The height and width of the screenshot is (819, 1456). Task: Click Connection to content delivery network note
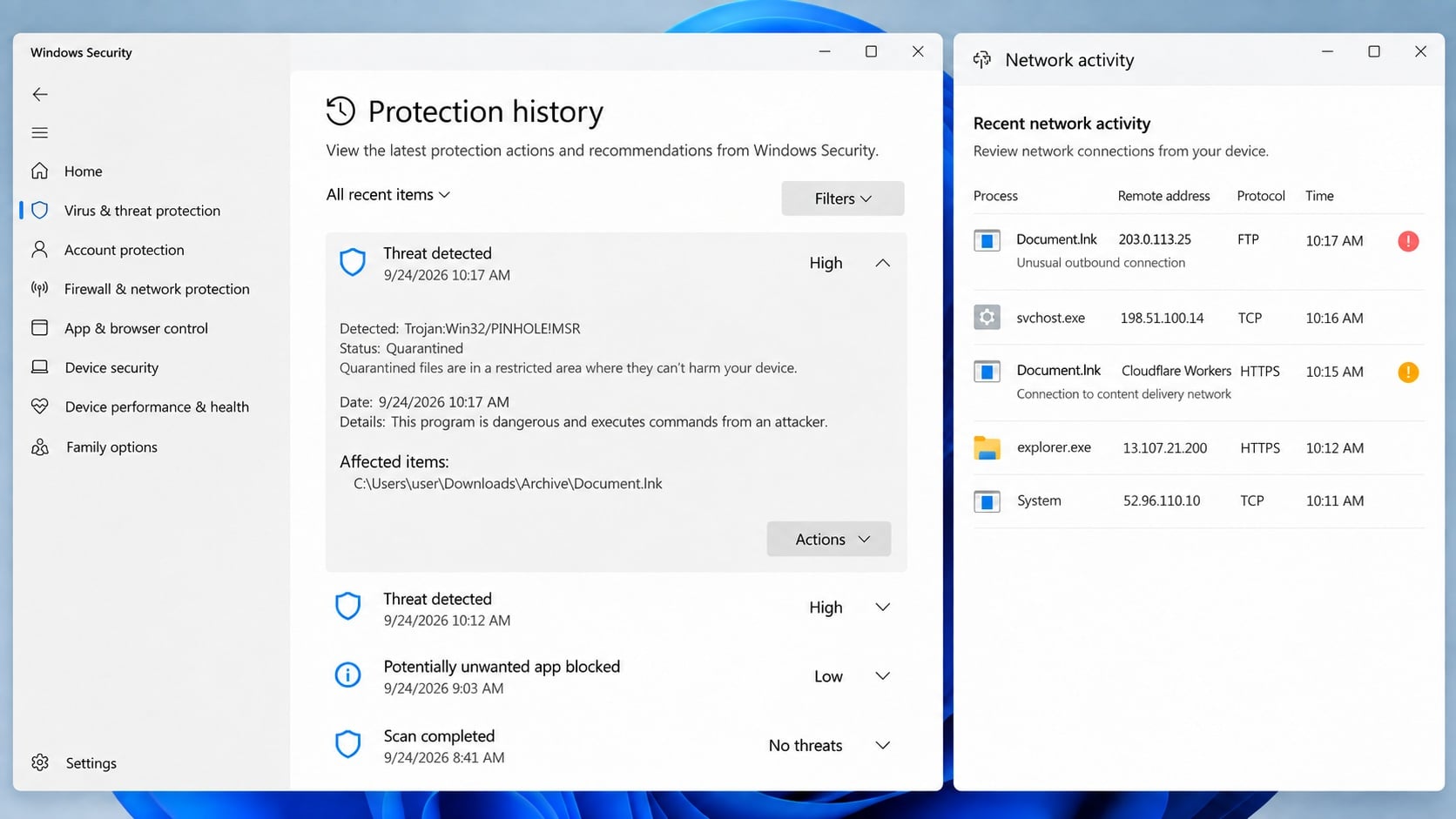pos(1123,394)
